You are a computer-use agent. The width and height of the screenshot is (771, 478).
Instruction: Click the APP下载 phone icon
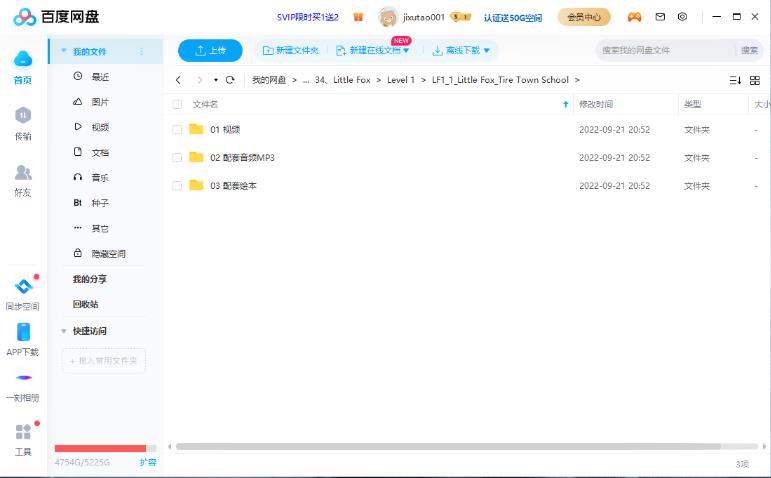[x=23, y=332]
